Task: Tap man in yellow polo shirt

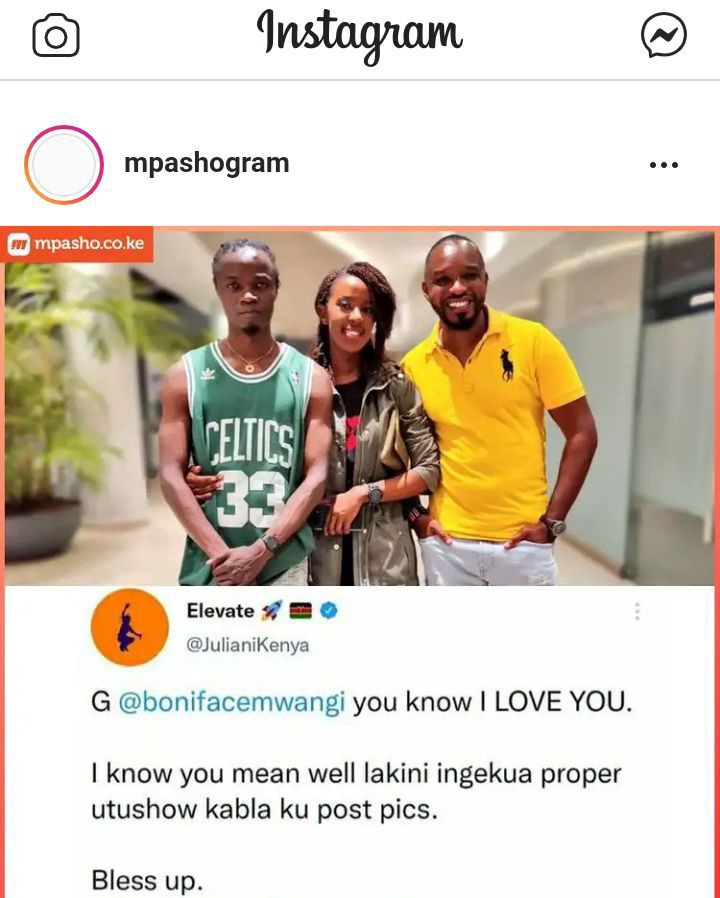Action: (495, 409)
